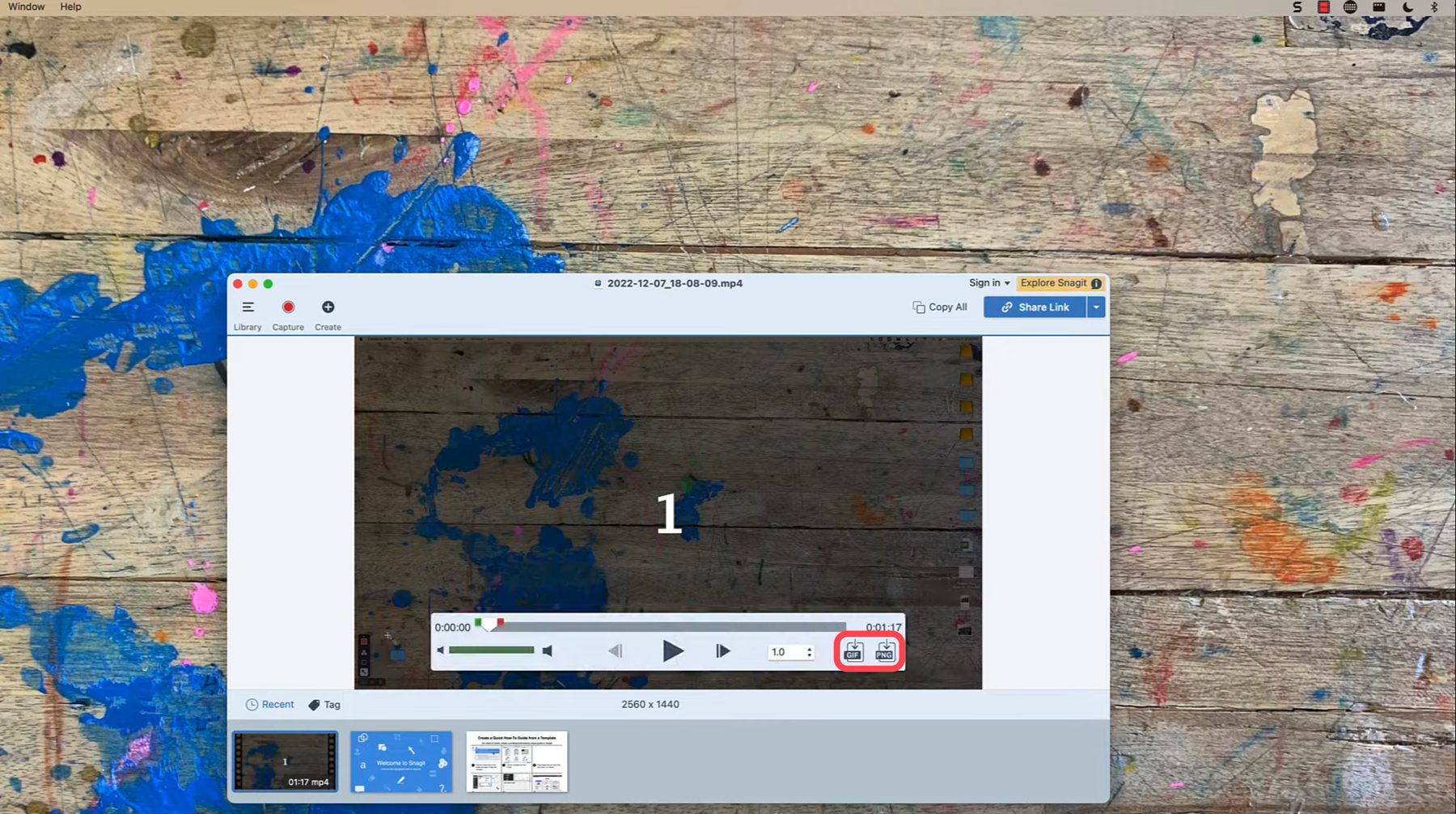Viewport: 1456px width, 814px height.
Task: Click Explore Snagit
Action: pyautogui.click(x=1056, y=283)
